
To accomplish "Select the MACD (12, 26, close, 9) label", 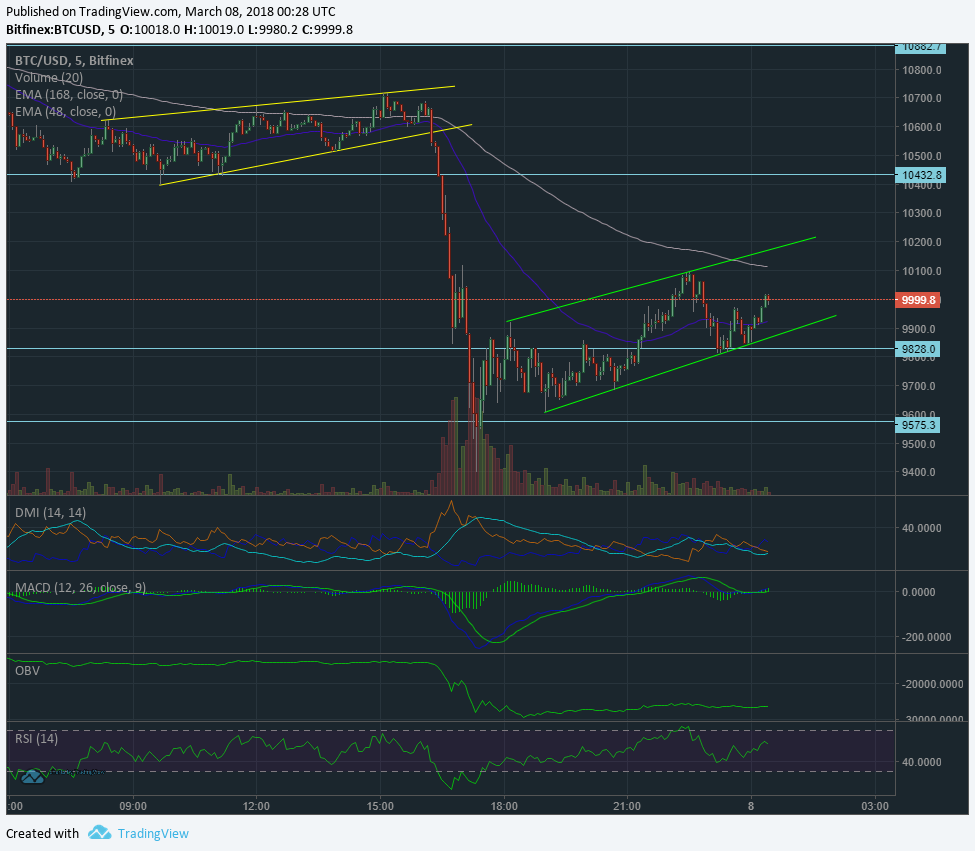I will coord(81,587).
